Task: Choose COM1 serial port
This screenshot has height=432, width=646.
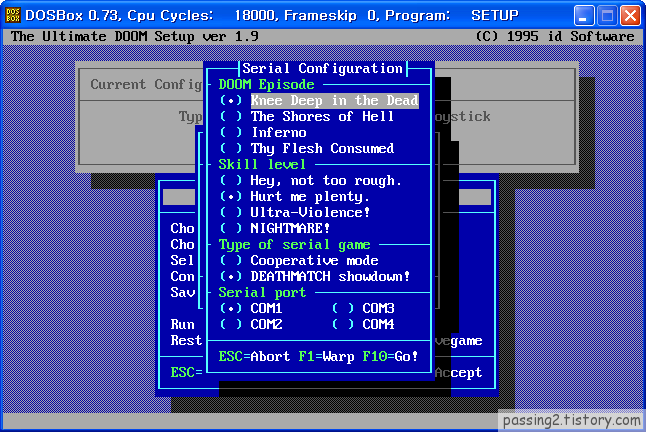Action: click(x=251, y=309)
